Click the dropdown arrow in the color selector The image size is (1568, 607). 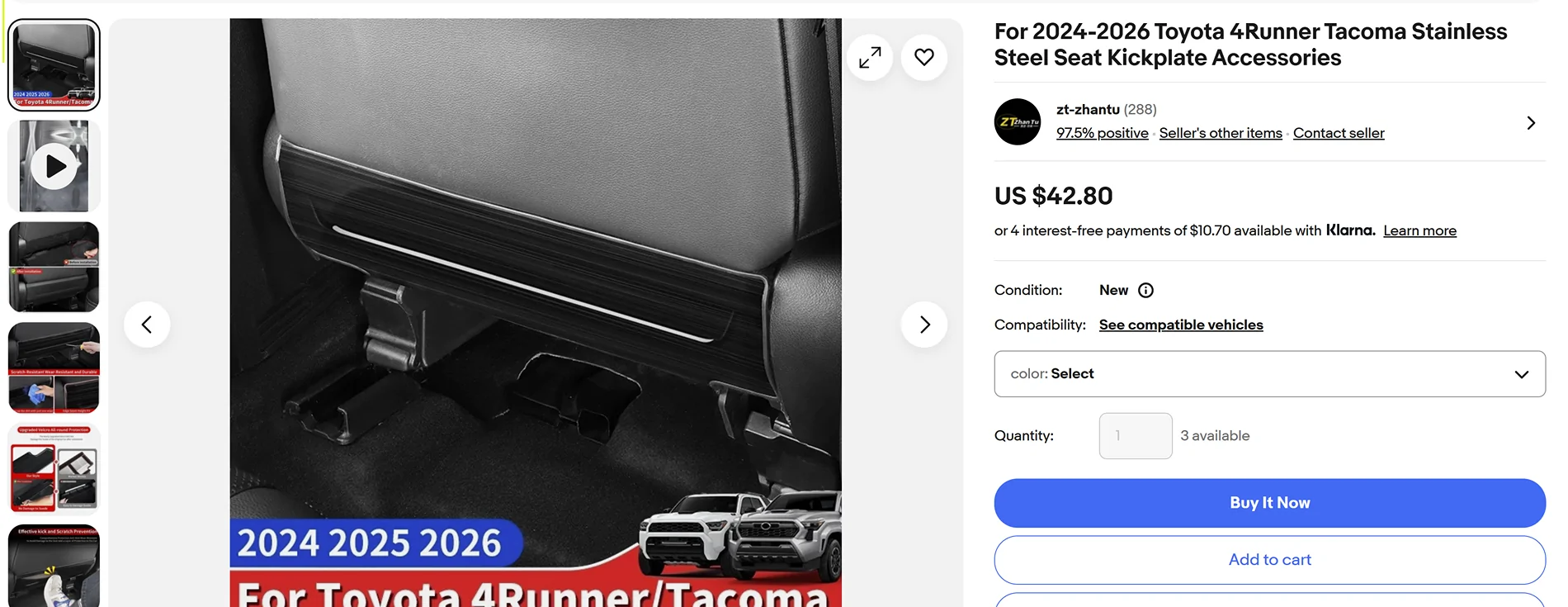(1522, 374)
